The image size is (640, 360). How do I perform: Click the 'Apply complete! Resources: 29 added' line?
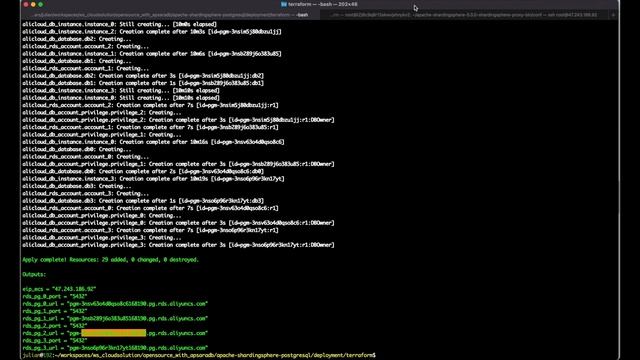(110, 260)
